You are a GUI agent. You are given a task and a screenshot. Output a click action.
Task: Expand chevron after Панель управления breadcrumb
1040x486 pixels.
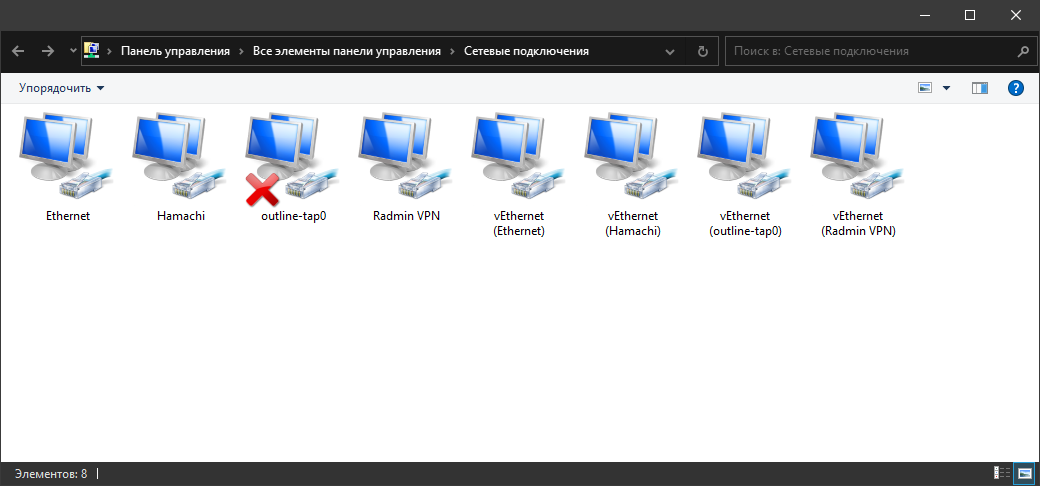click(241, 51)
